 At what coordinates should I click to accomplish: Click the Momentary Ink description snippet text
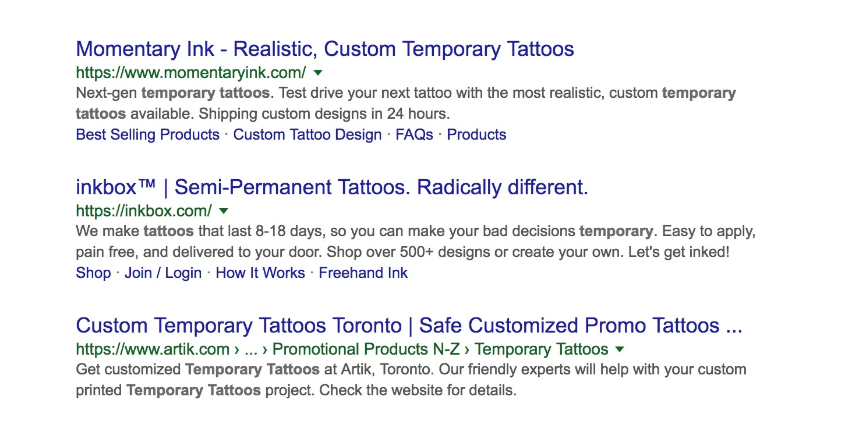click(x=405, y=103)
